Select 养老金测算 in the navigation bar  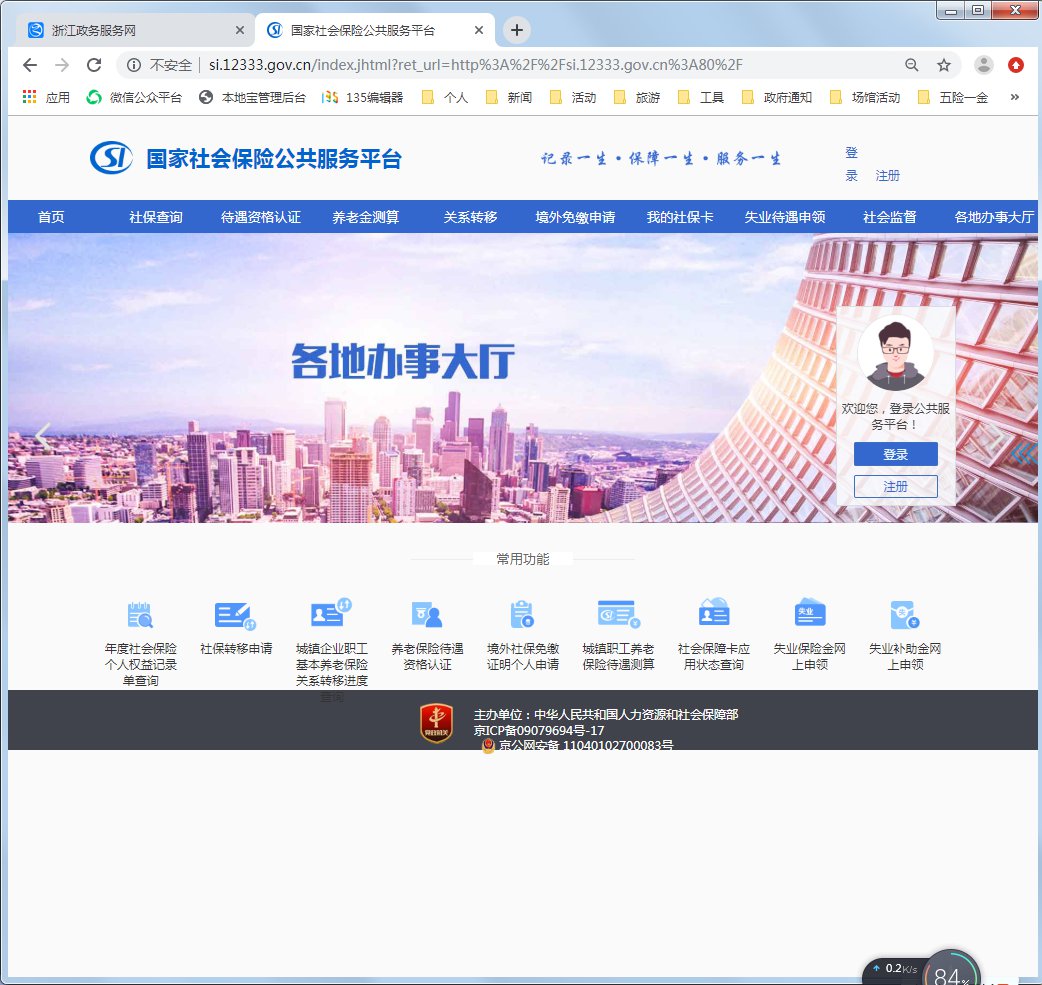pyautogui.click(x=365, y=217)
